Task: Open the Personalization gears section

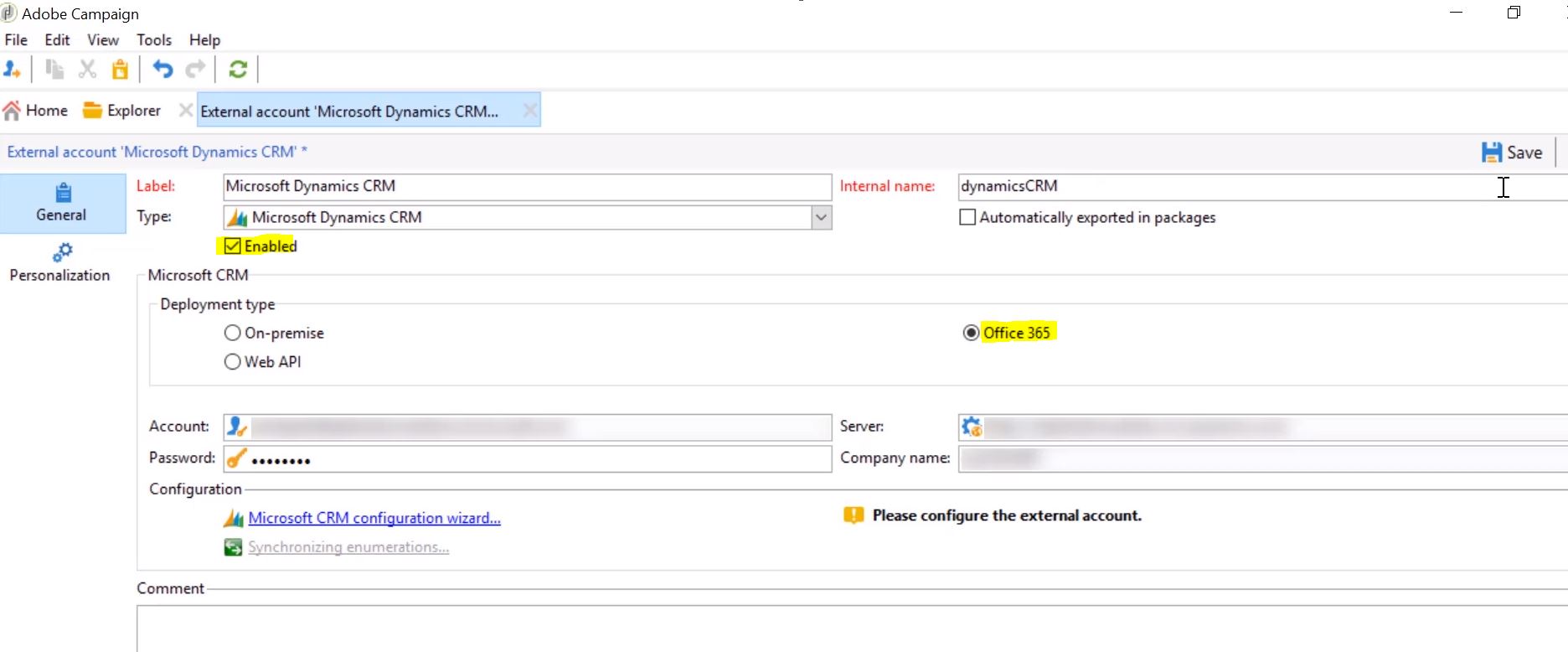Action: click(61, 262)
